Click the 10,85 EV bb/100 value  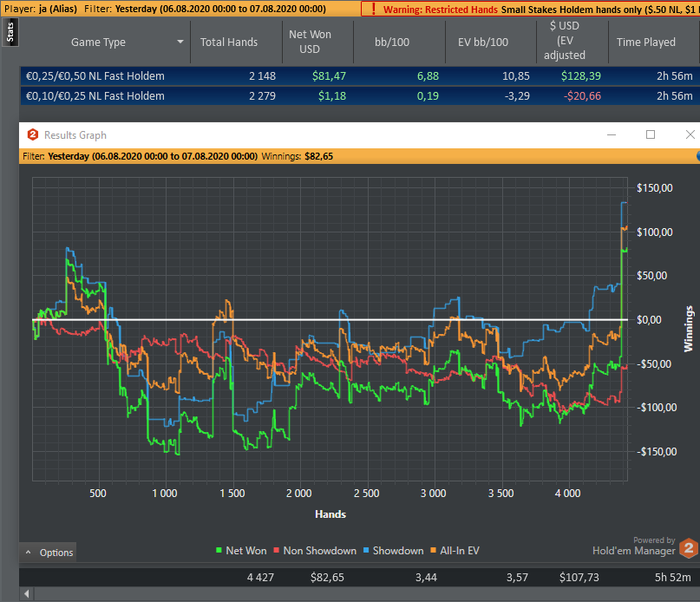[x=516, y=76]
